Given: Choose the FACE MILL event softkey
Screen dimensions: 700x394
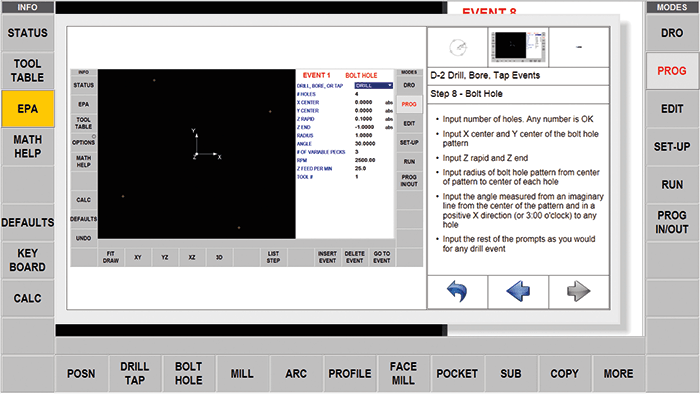Looking at the screenshot, I should click(x=403, y=373).
